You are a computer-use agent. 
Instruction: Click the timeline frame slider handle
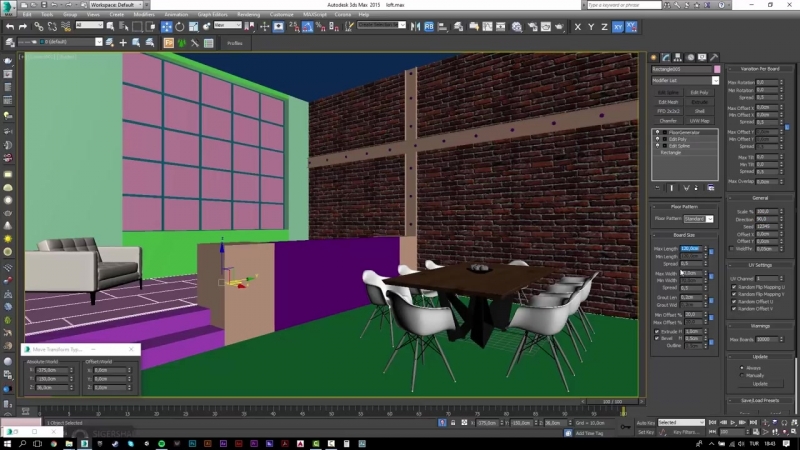[x=612, y=402]
